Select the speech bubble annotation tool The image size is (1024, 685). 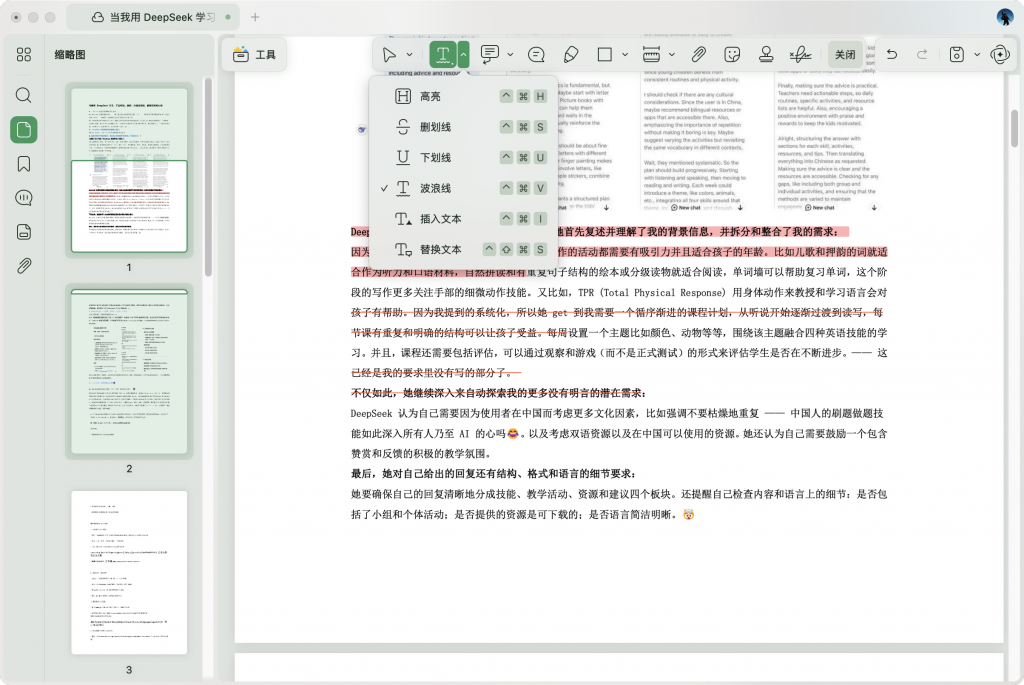pyautogui.click(x=536, y=55)
